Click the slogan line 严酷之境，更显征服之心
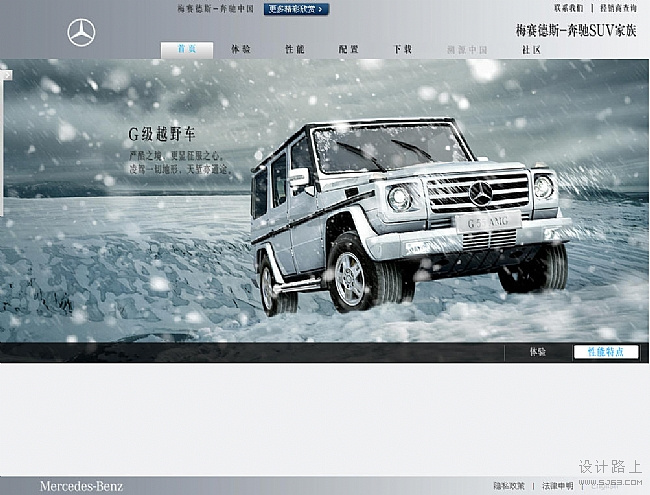This screenshot has height=495, width=650. (x=177, y=156)
